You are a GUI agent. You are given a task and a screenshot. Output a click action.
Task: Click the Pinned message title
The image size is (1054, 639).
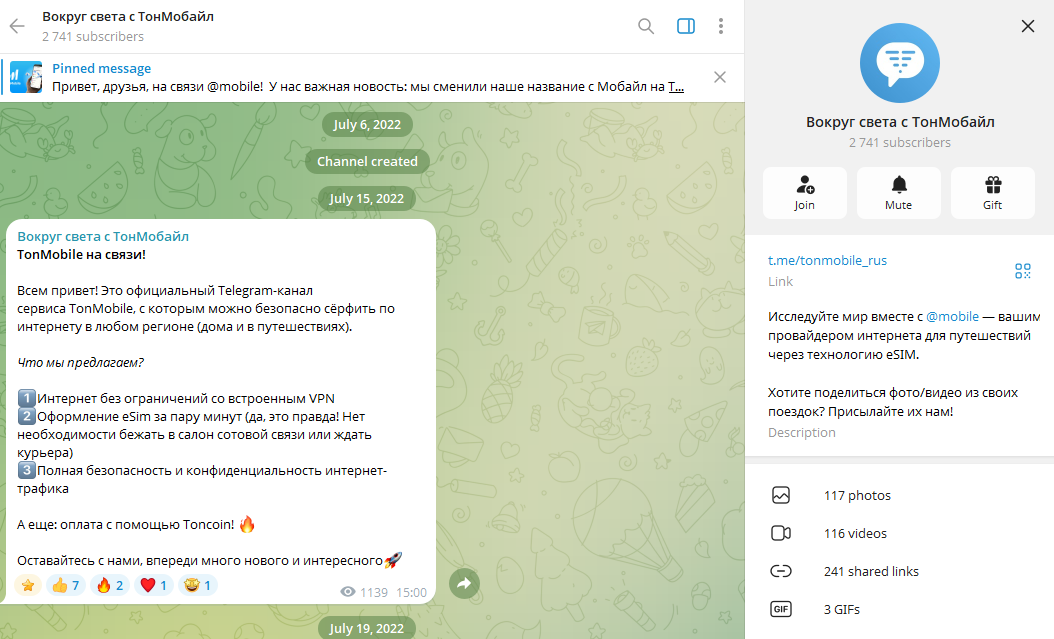[x=102, y=68]
